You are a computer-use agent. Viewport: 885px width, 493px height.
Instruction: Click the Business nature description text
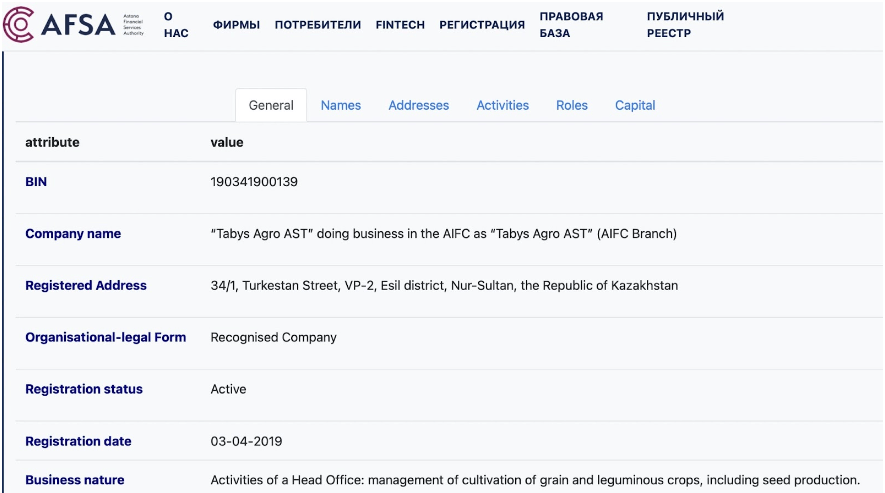click(x=535, y=480)
